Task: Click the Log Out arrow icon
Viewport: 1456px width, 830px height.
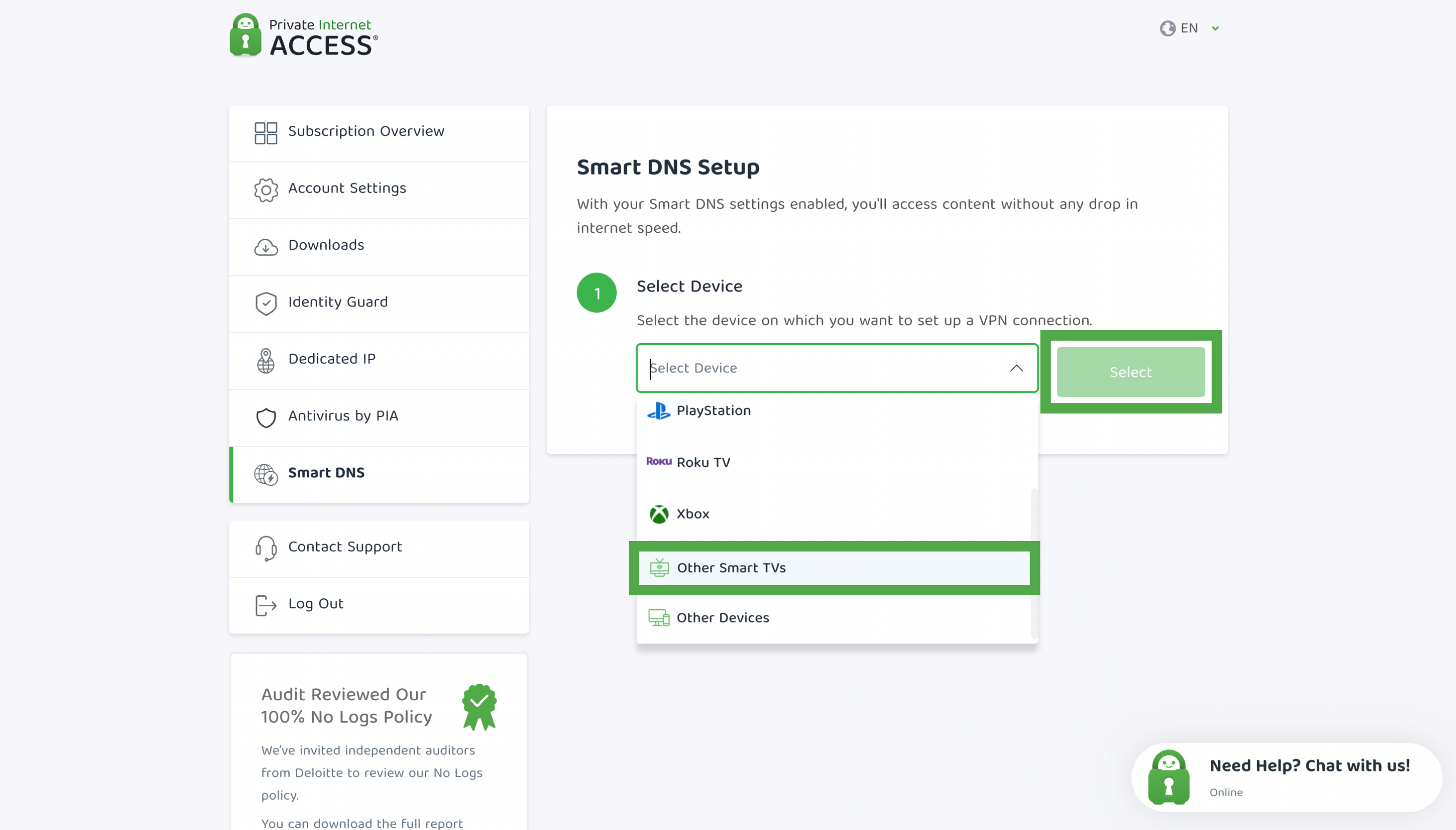Action: (265, 605)
